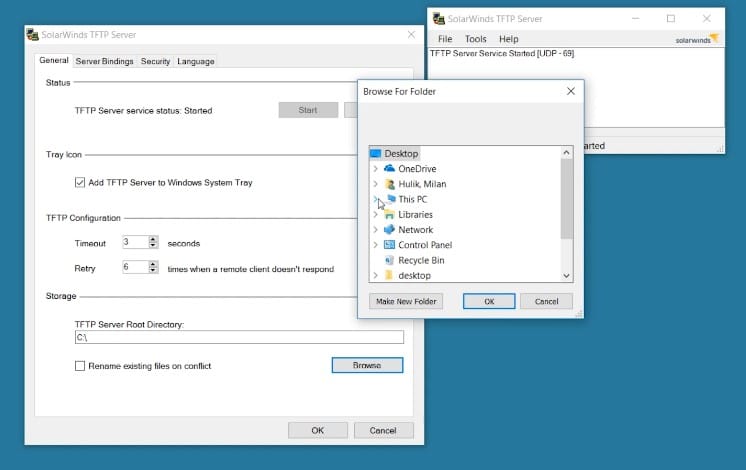The height and width of the screenshot is (470, 746).
Task: Click the Retry value field
Action: pyautogui.click(x=135, y=267)
